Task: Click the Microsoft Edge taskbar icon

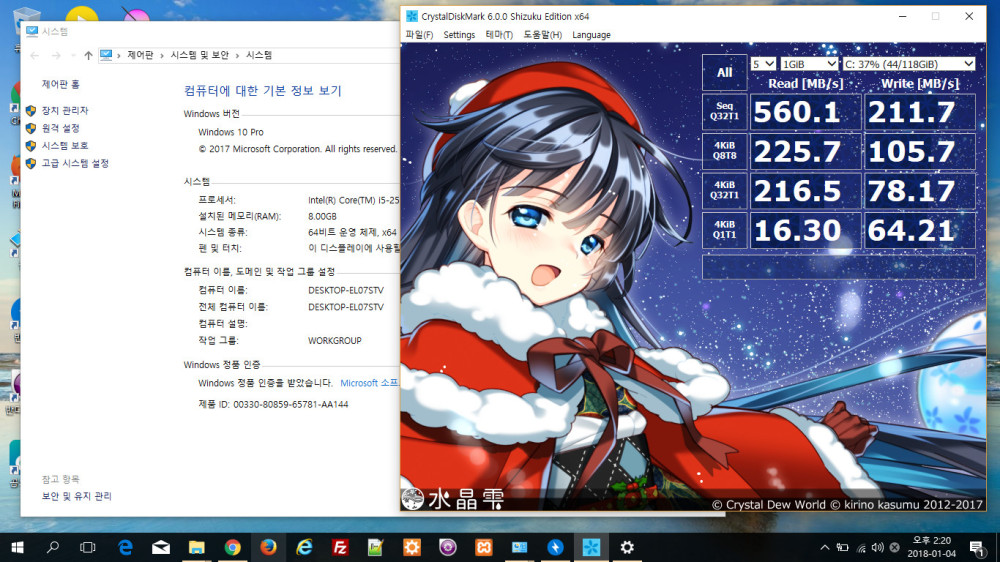Action: pyautogui.click(x=125, y=547)
